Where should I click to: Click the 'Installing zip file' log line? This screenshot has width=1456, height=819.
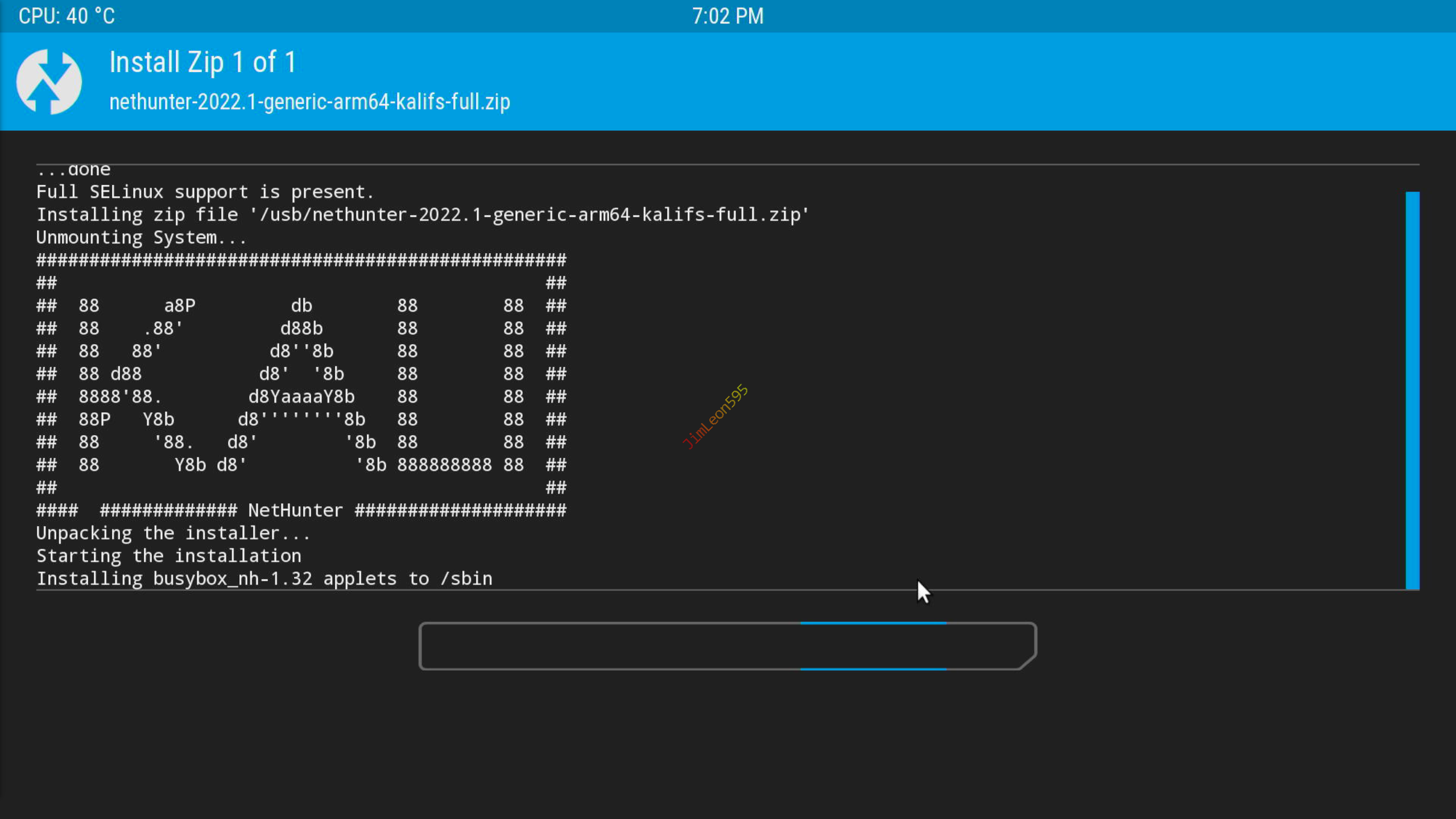point(422,215)
